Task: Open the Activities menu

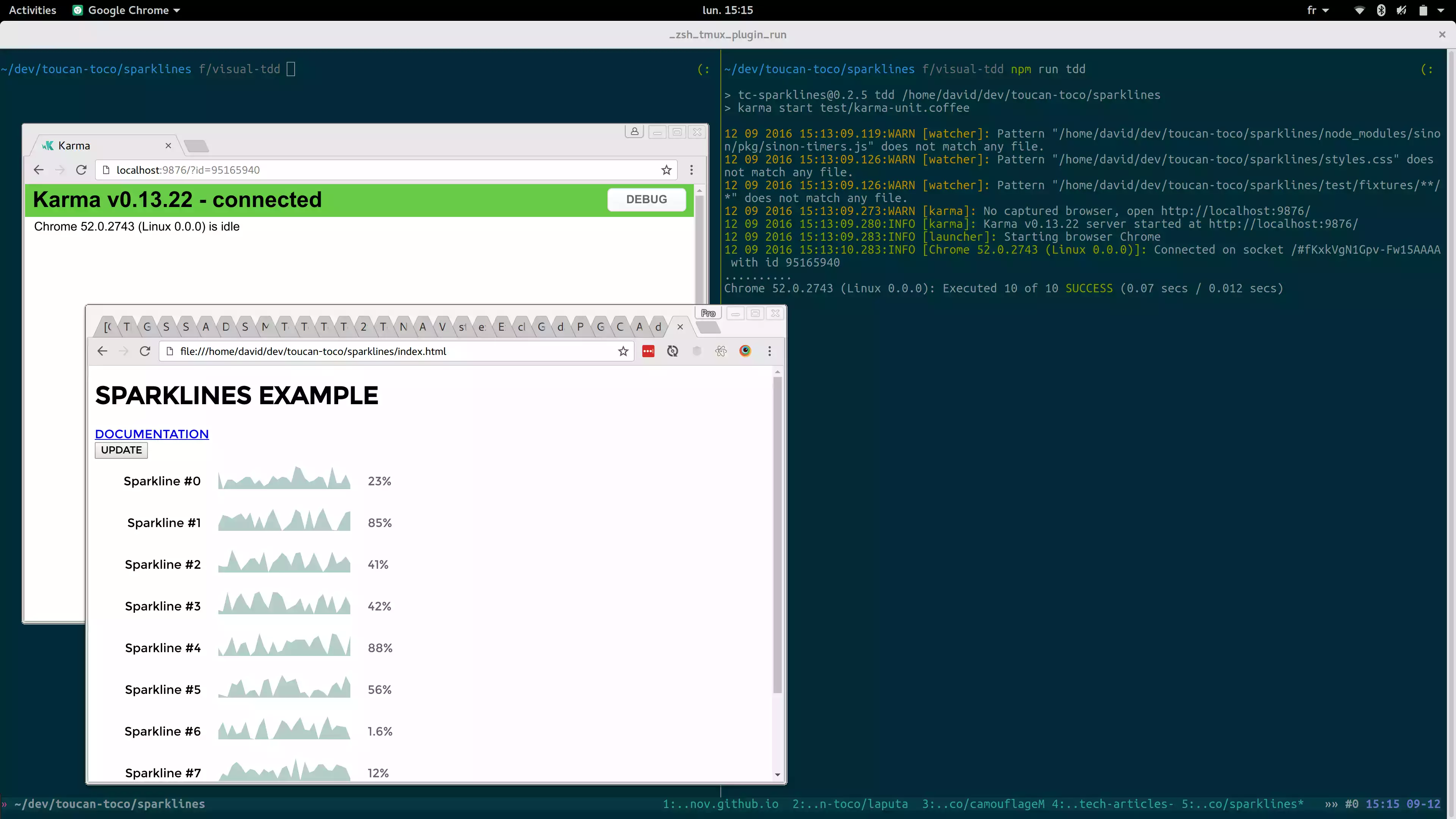Action: (x=31, y=9)
